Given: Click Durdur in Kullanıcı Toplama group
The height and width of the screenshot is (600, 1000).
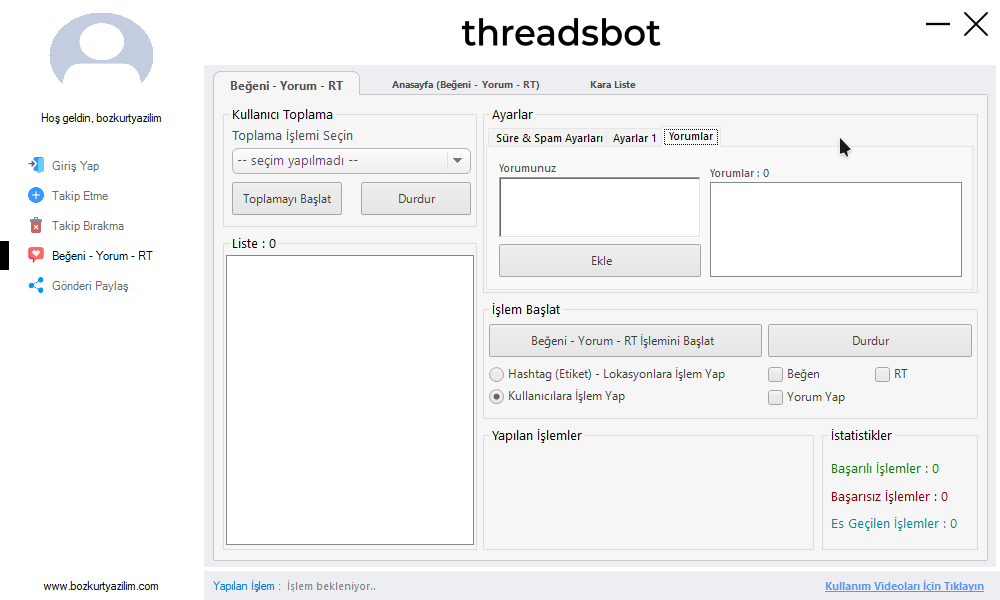Looking at the screenshot, I should click(x=416, y=198).
